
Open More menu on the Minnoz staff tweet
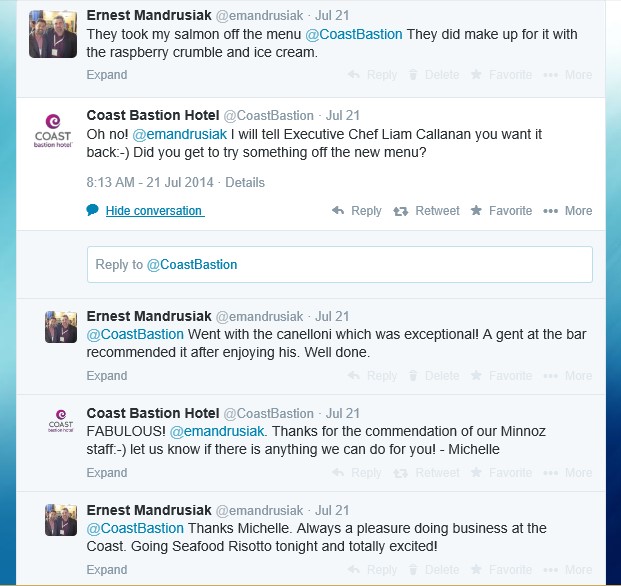click(x=568, y=473)
